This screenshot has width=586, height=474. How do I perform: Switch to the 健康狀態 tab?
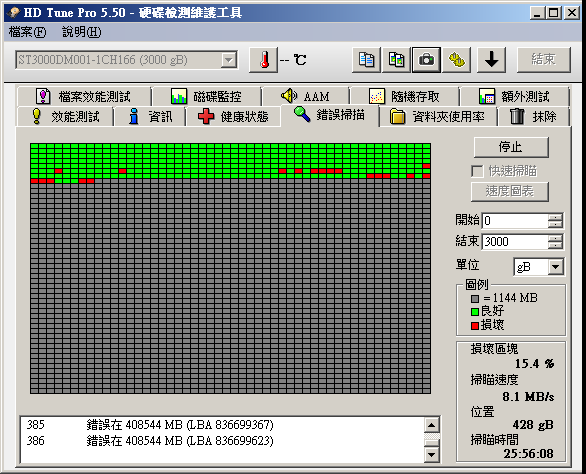[x=233, y=116]
